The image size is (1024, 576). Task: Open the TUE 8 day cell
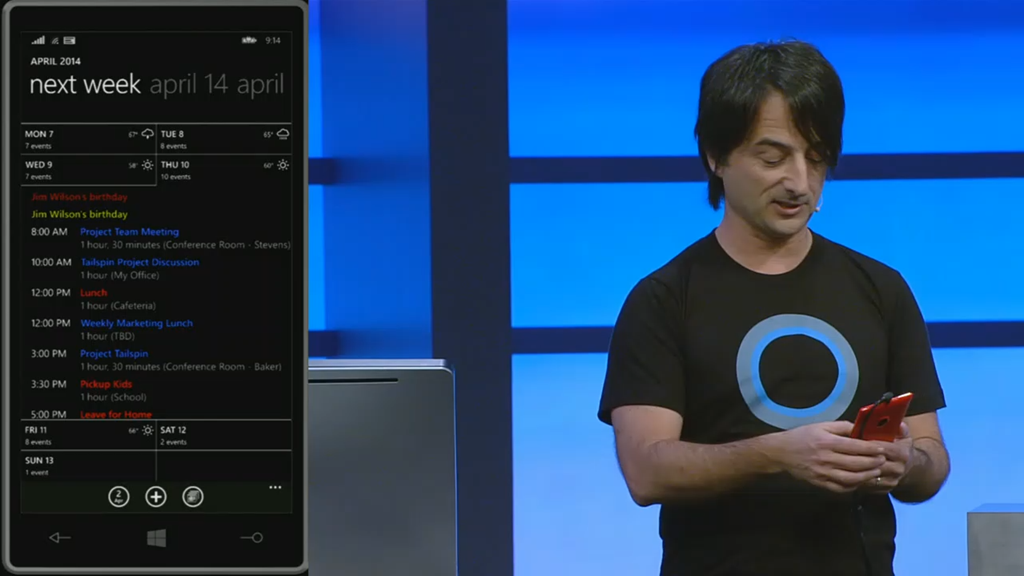[x=224, y=139]
